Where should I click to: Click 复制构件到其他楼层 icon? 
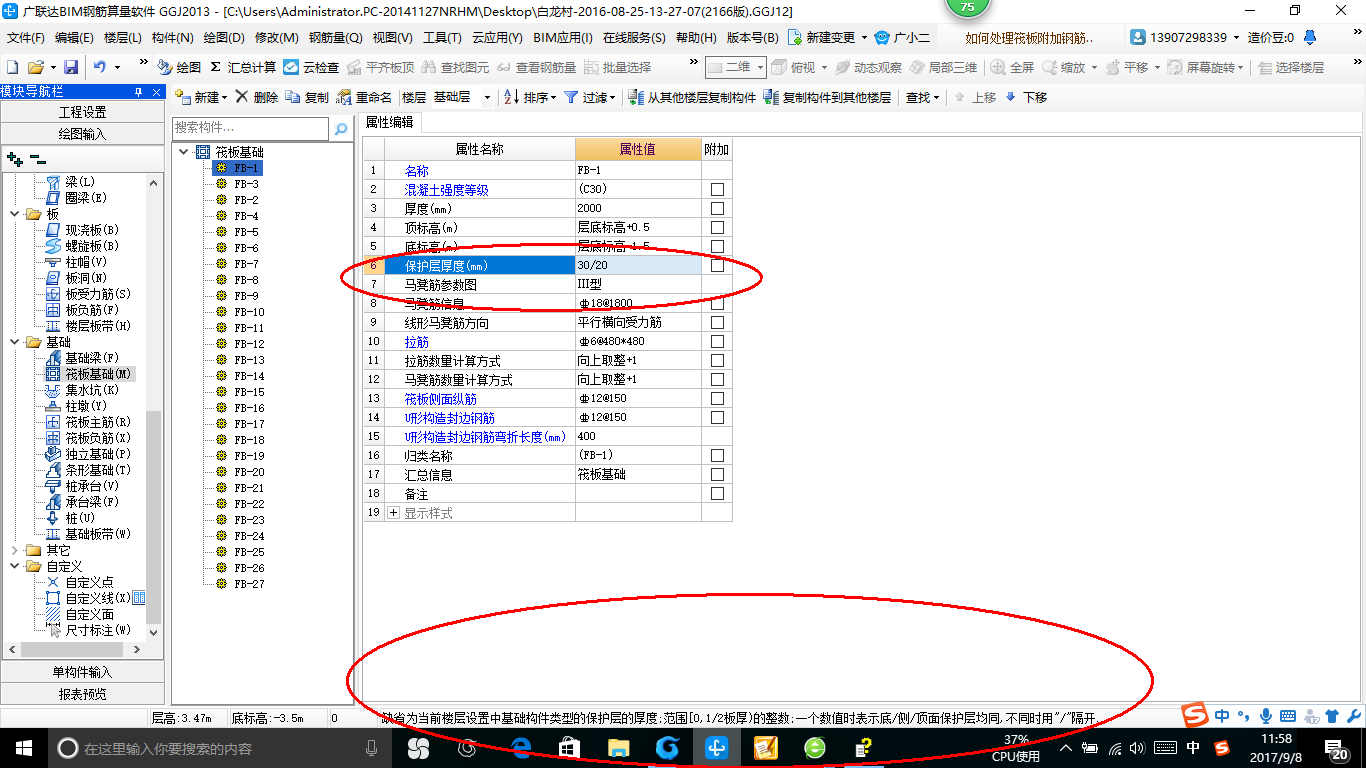771,98
